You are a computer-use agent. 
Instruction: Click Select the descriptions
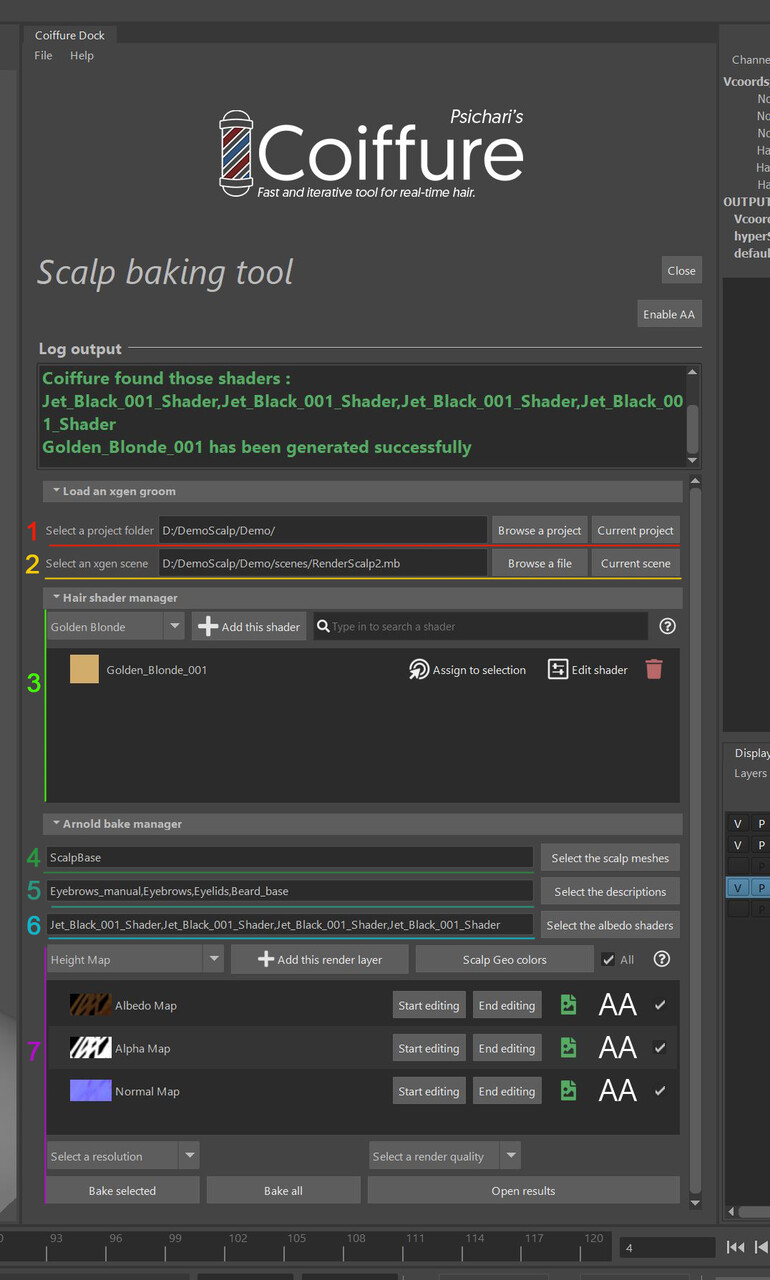[610, 891]
